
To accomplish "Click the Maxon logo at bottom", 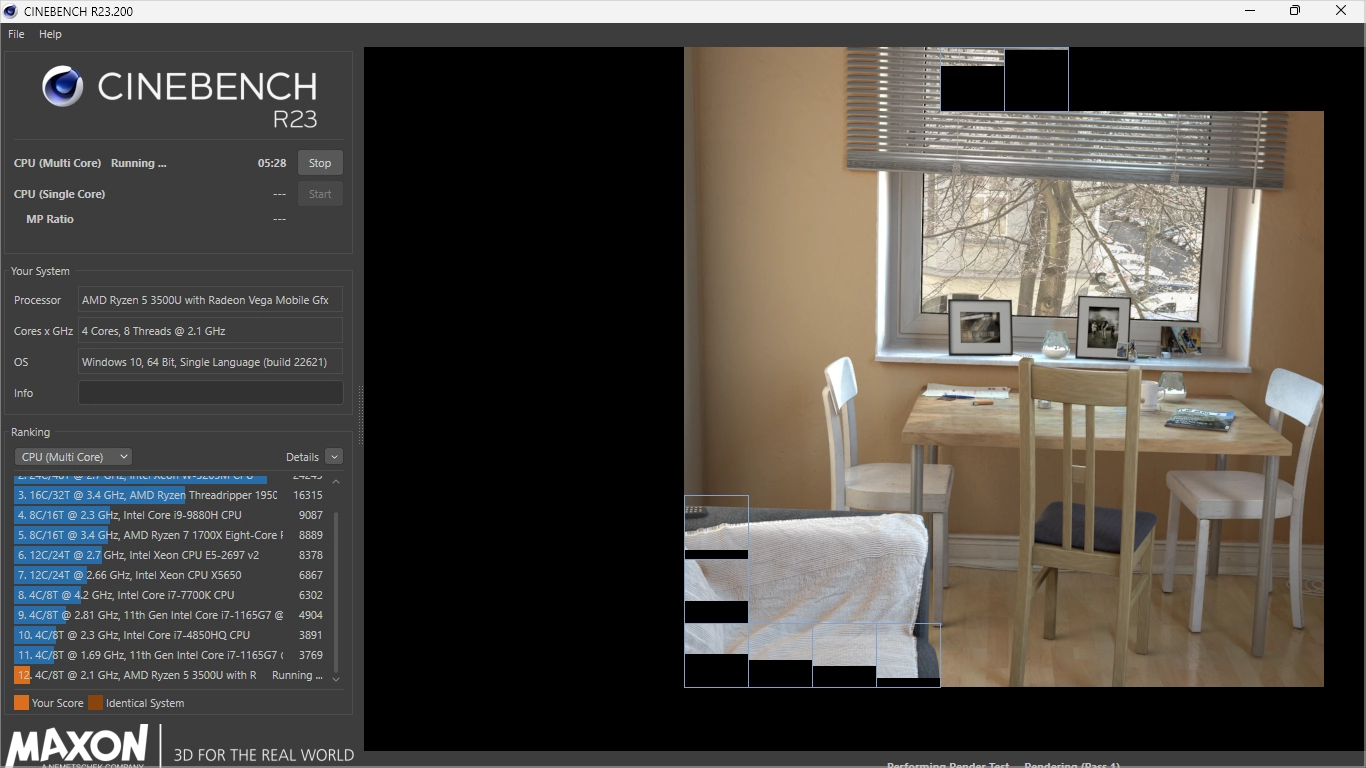I will point(78,747).
